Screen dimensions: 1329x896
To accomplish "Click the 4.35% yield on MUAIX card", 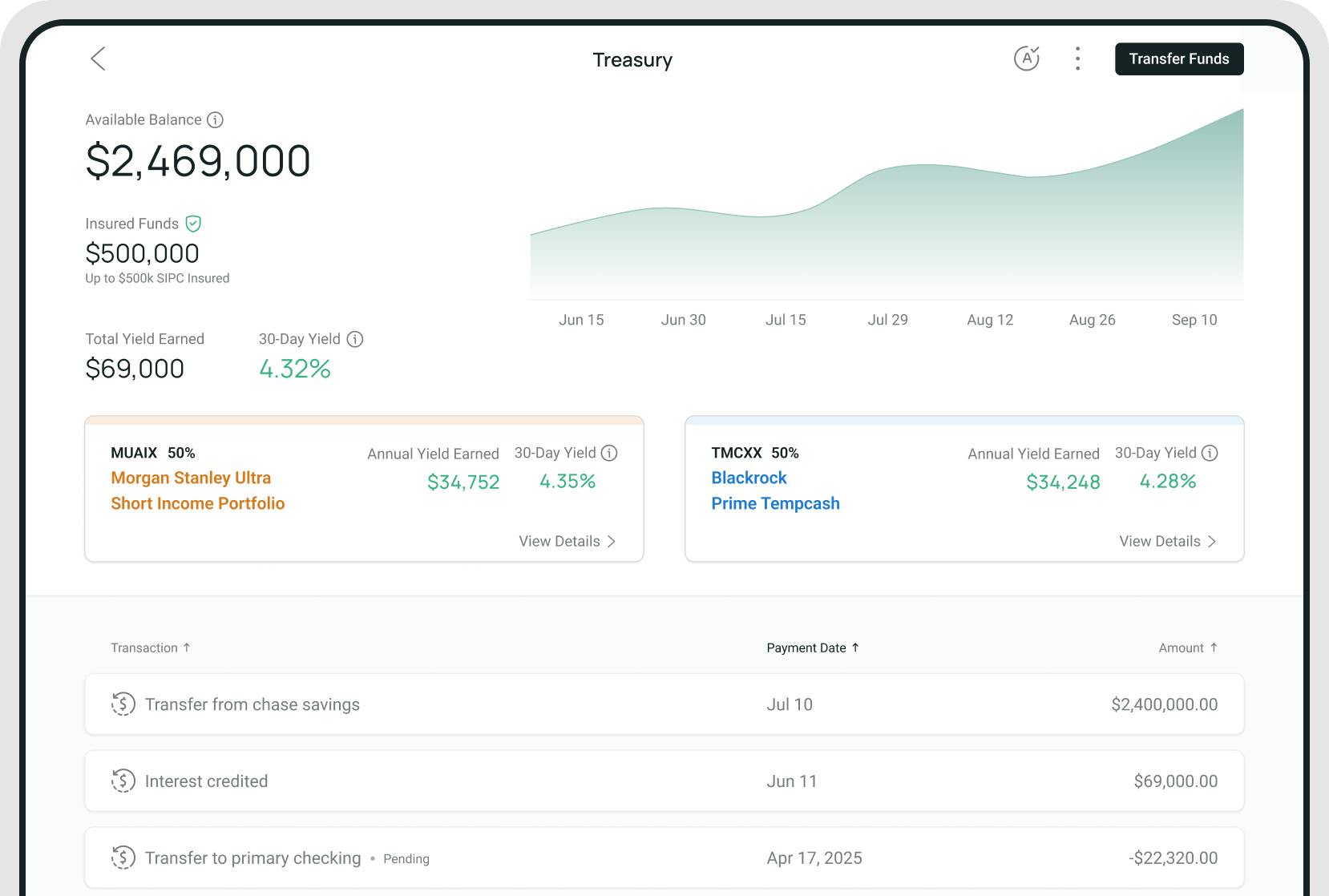I will [568, 481].
